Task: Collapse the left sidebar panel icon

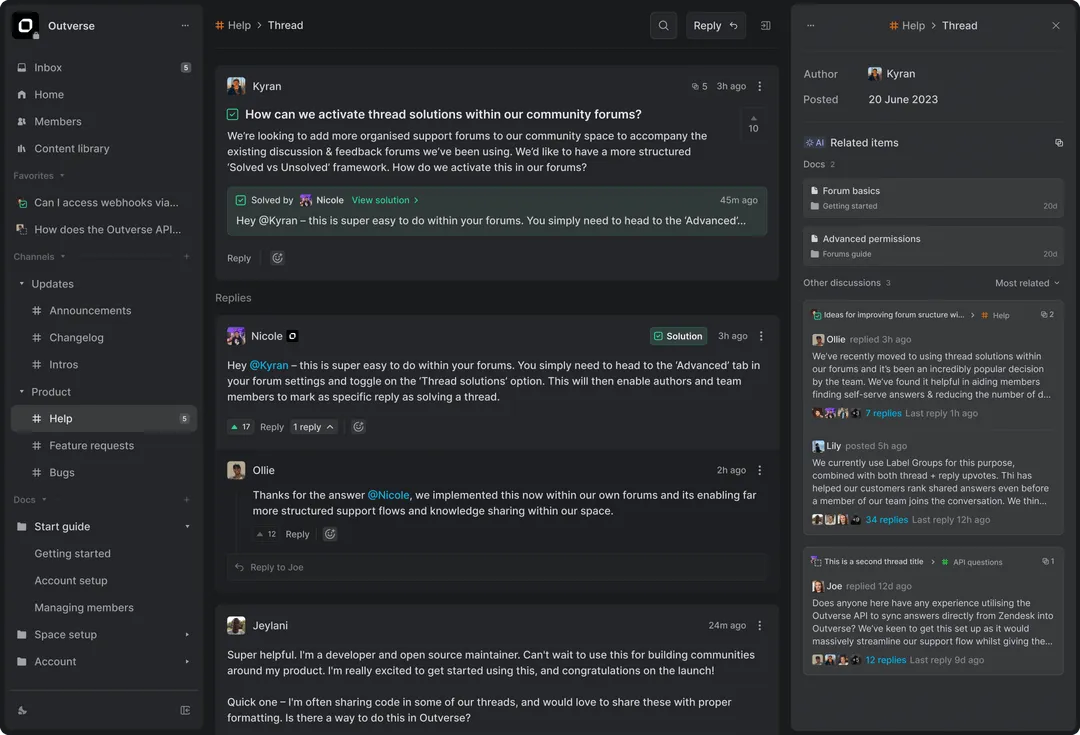Action: pos(185,710)
